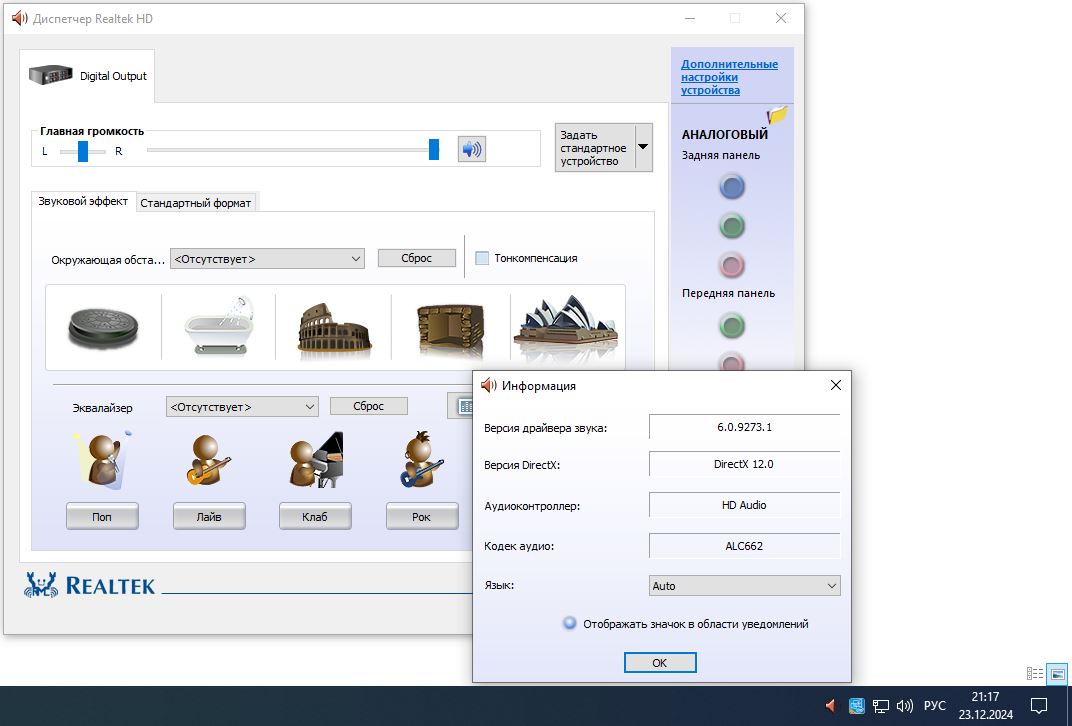The height and width of the screenshot is (726, 1072).
Task: Pick the club pianist equalizer icon
Action: (315, 459)
